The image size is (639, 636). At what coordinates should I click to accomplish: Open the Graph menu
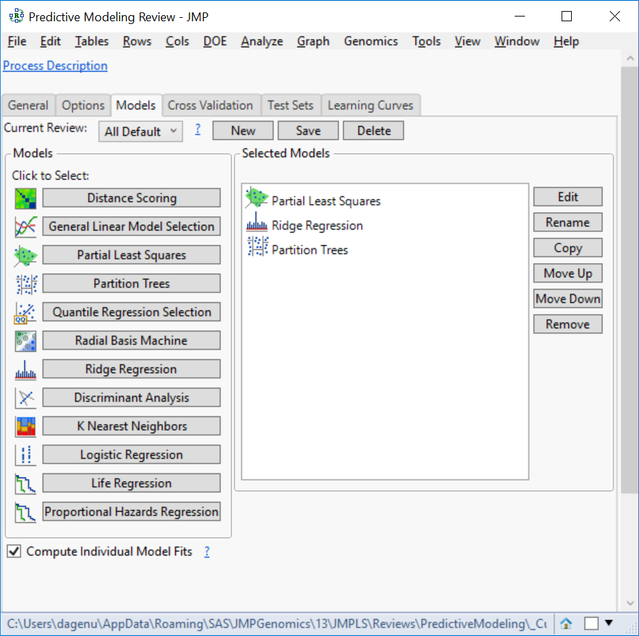tap(313, 41)
